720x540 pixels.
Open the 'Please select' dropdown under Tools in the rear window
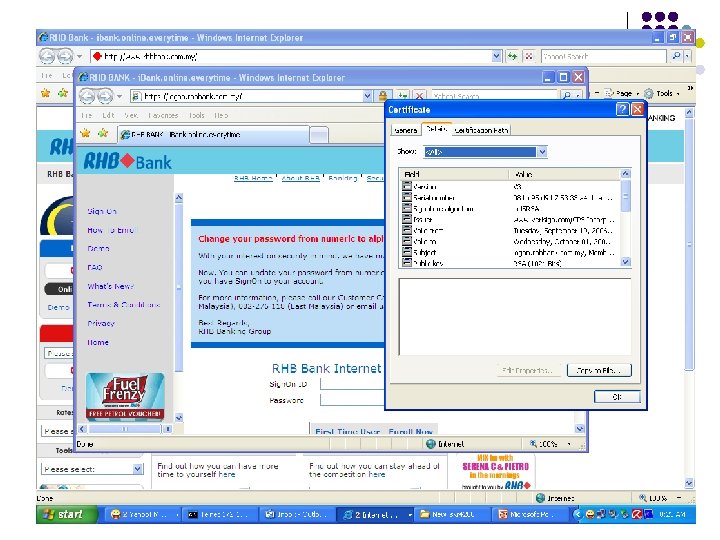137,469
